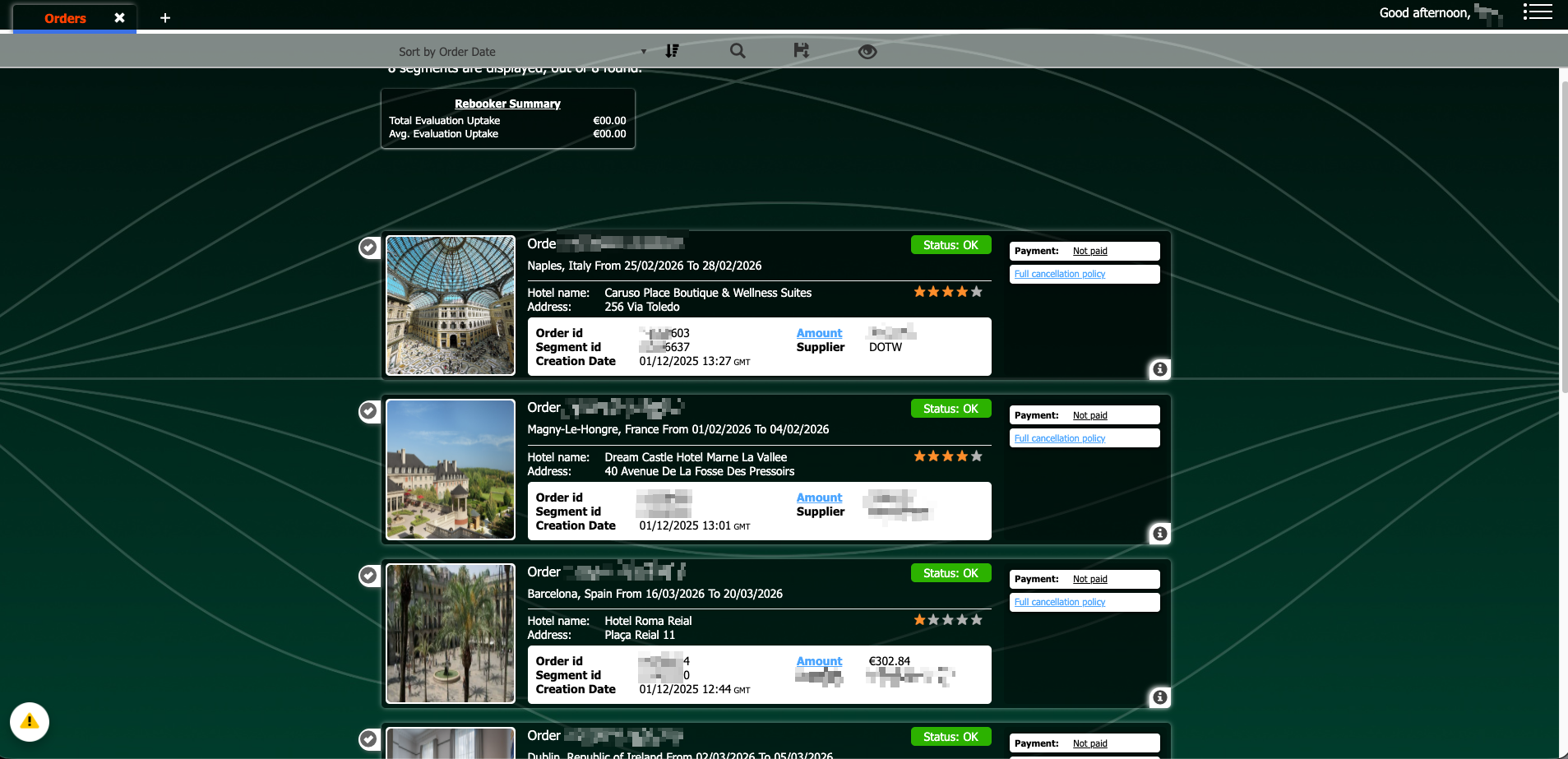
Task: Open the Dream Castle Hotel photo
Action: [451, 470]
